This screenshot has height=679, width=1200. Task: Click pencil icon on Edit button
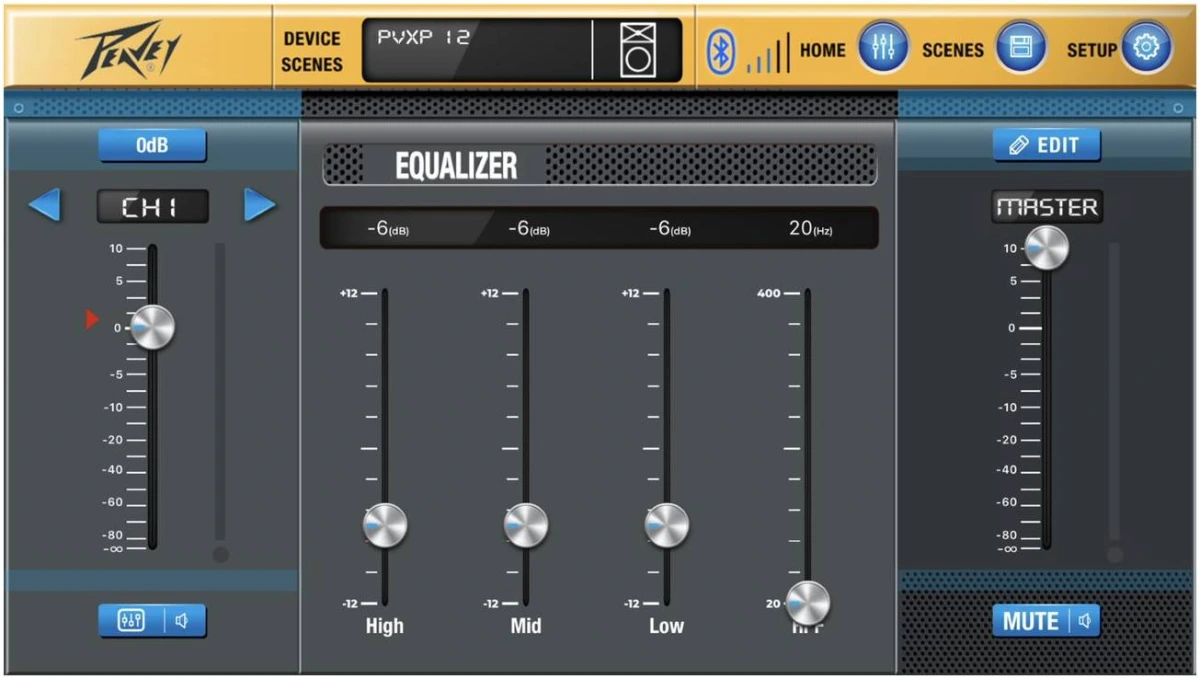point(1019,146)
